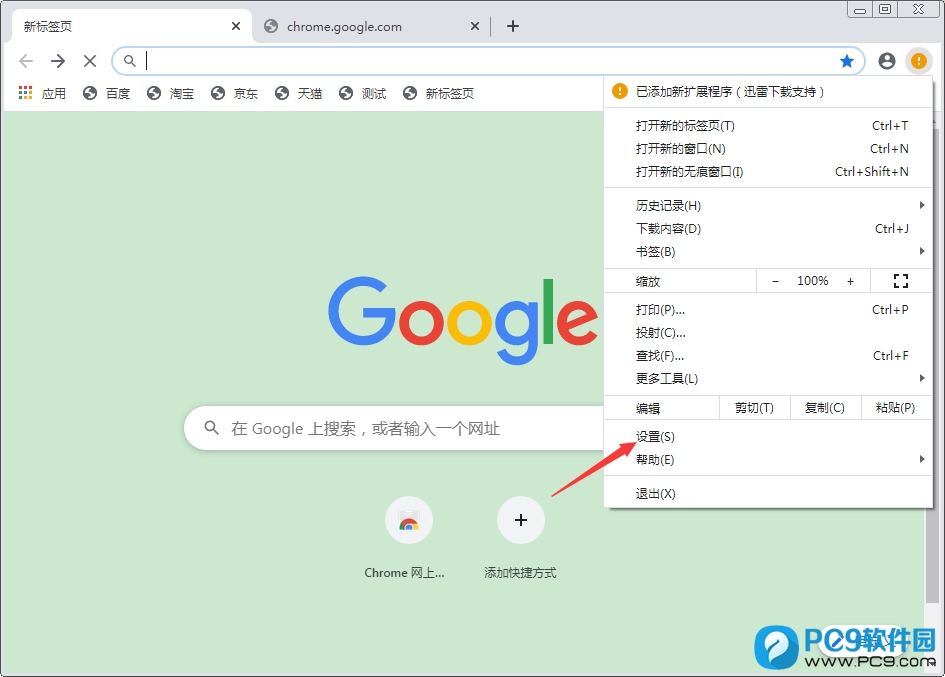This screenshot has width=945, height=677.
Task: Click the 粘贴(P) button
Action: 895,408
